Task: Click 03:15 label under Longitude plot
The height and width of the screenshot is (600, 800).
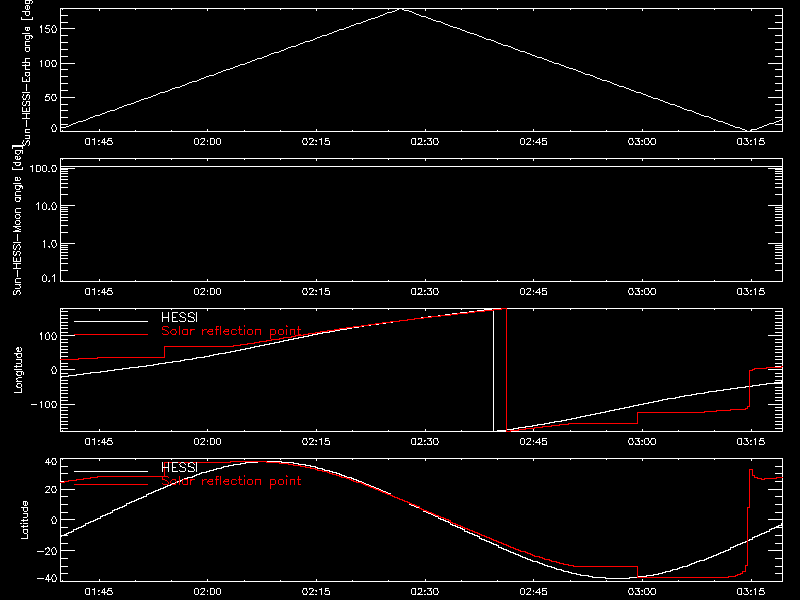Action: click(x=751, y=442)
